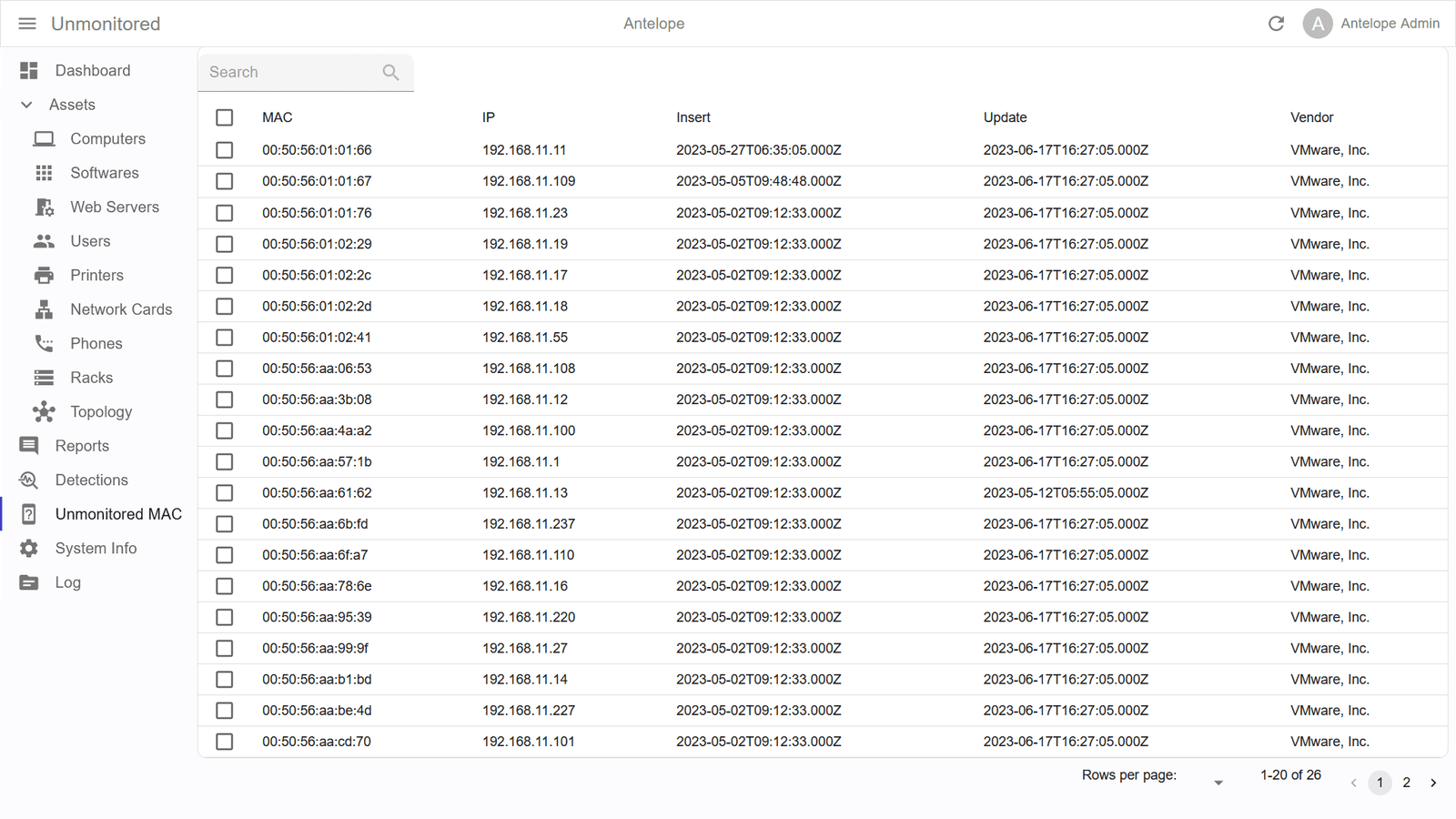The width and height of the screenshot is (1456, 819).
Task: Click Insert cell 2023-05-05T09:48:48.000Z
Action: [759, 181]
